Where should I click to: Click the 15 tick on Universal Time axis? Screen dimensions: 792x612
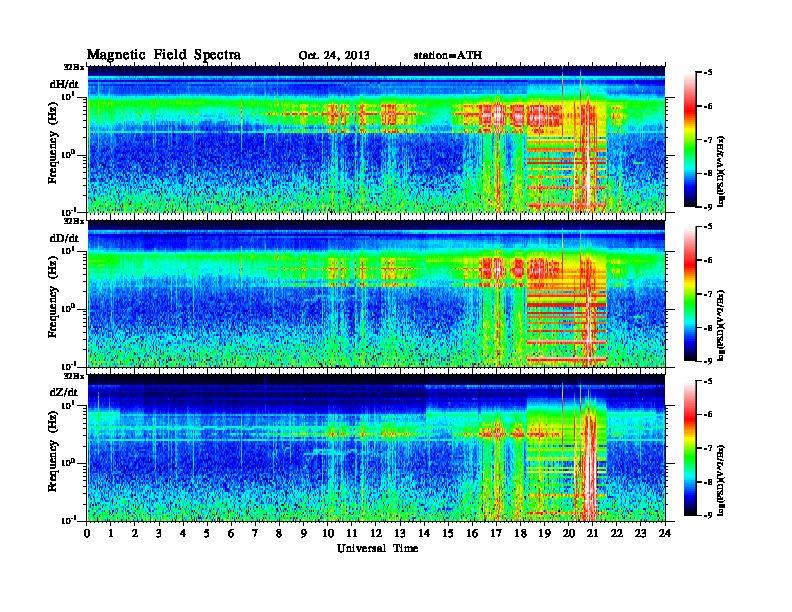point(448,533)
